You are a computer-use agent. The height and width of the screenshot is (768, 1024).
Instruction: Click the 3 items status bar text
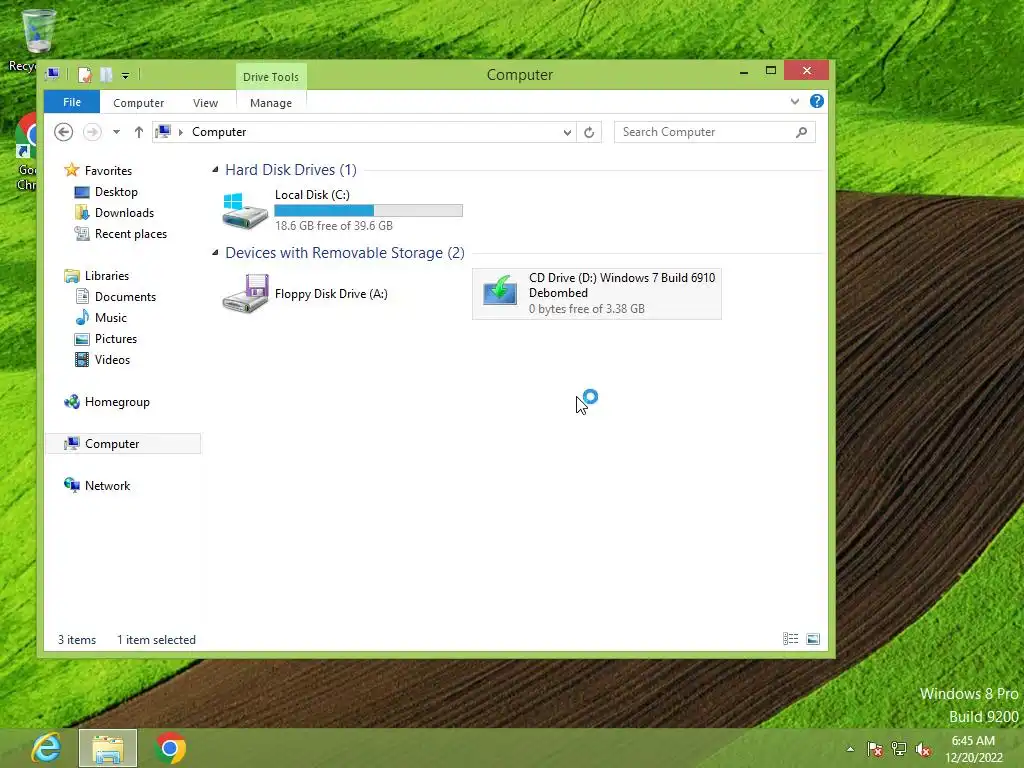pyautogui.click(x=76, y=640)
